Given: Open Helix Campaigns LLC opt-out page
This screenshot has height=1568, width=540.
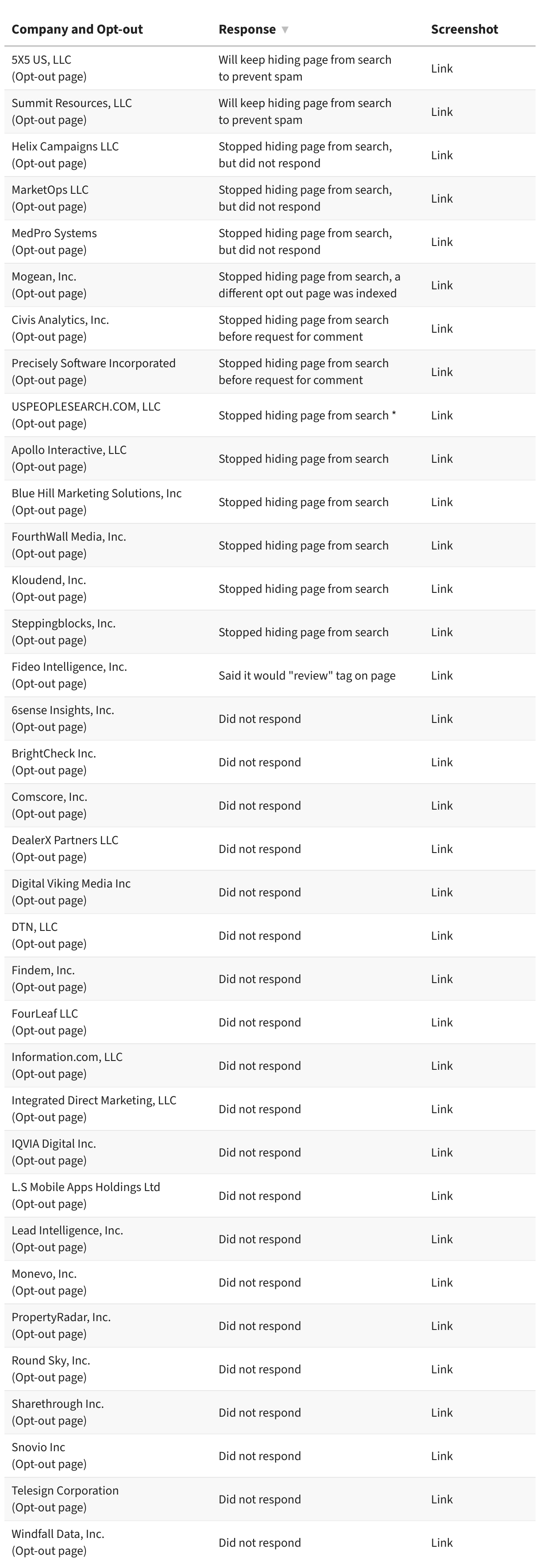Looking at the screenshot, I should (49, 163).
